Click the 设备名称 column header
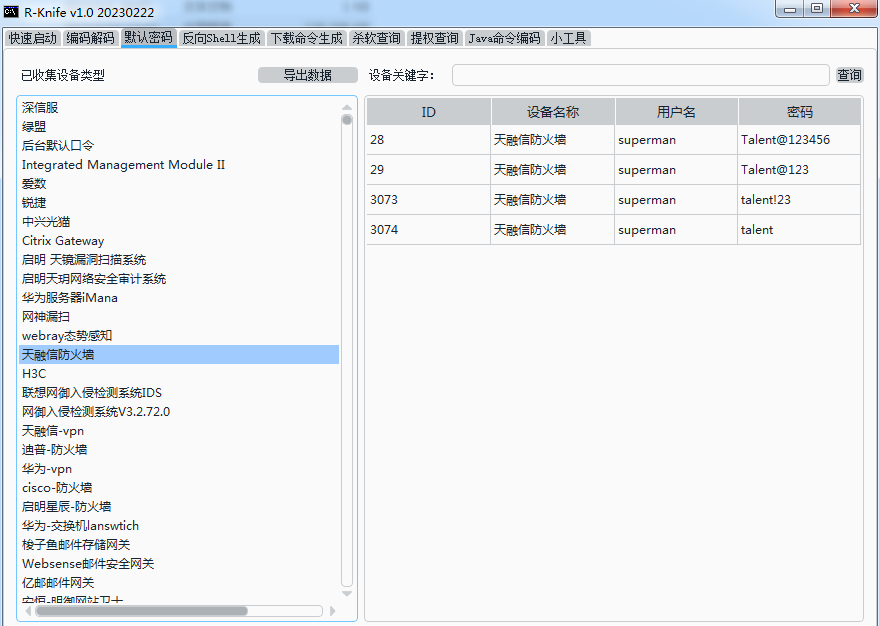880x626 pixels. (553, 112)
